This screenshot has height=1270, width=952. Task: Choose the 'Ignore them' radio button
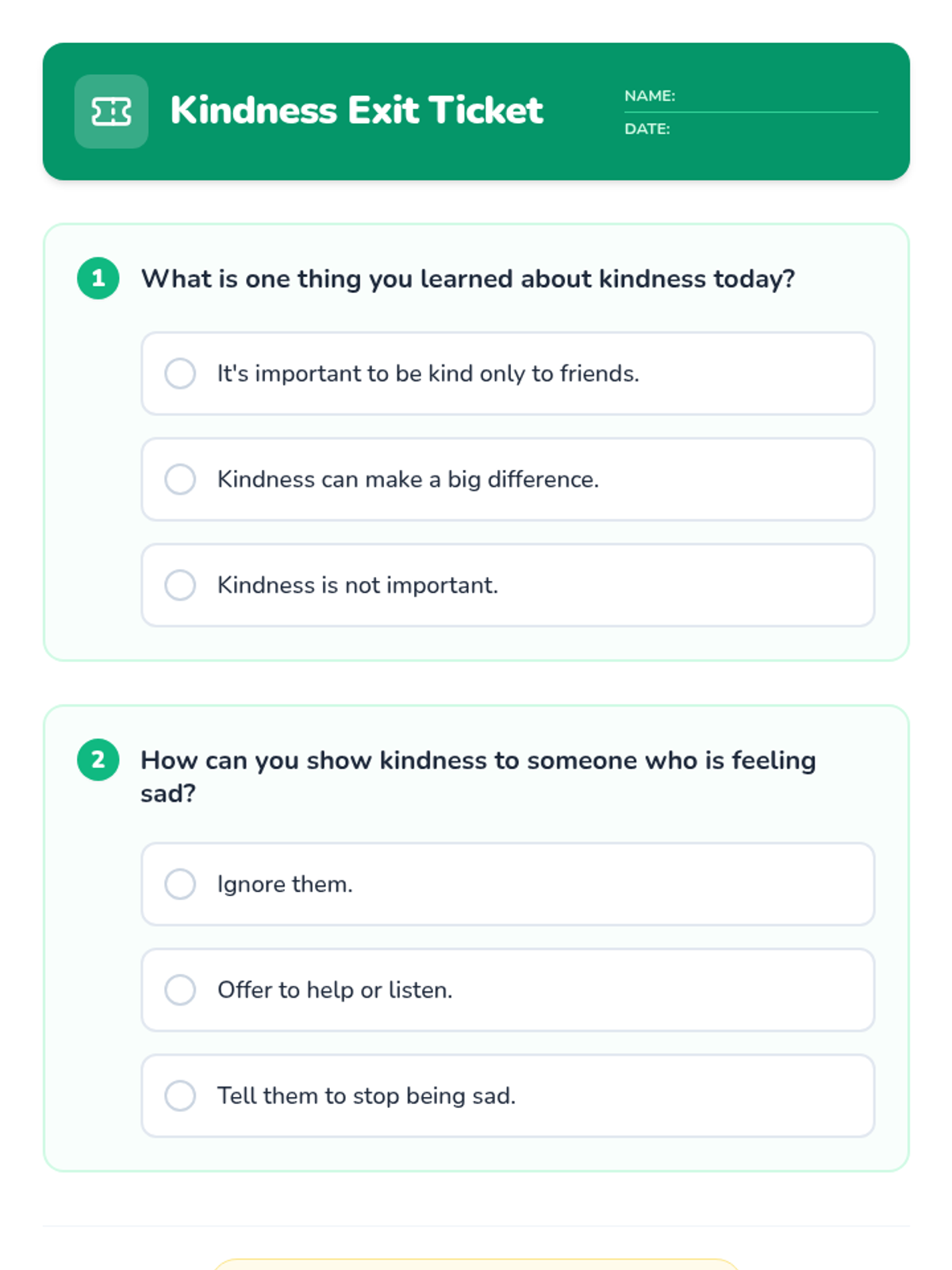point(180,884)
